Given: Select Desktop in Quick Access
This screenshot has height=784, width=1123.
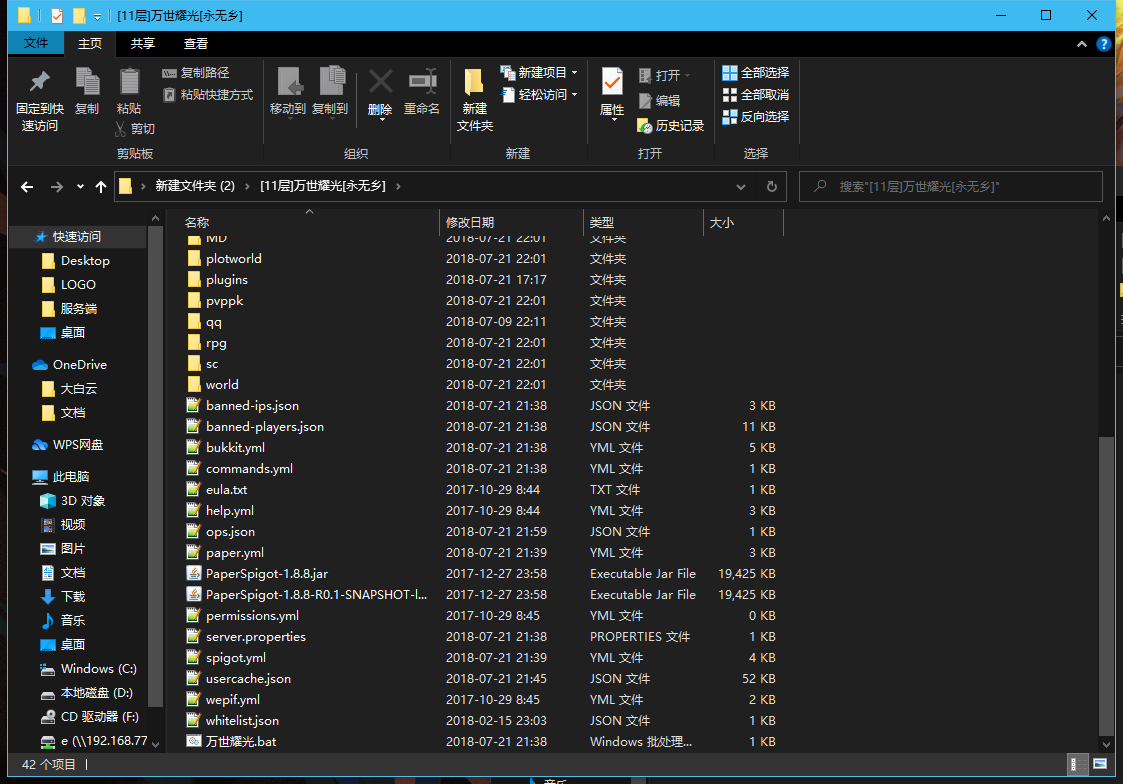Looking at the screenshot, I should click(x=85, y=261).
